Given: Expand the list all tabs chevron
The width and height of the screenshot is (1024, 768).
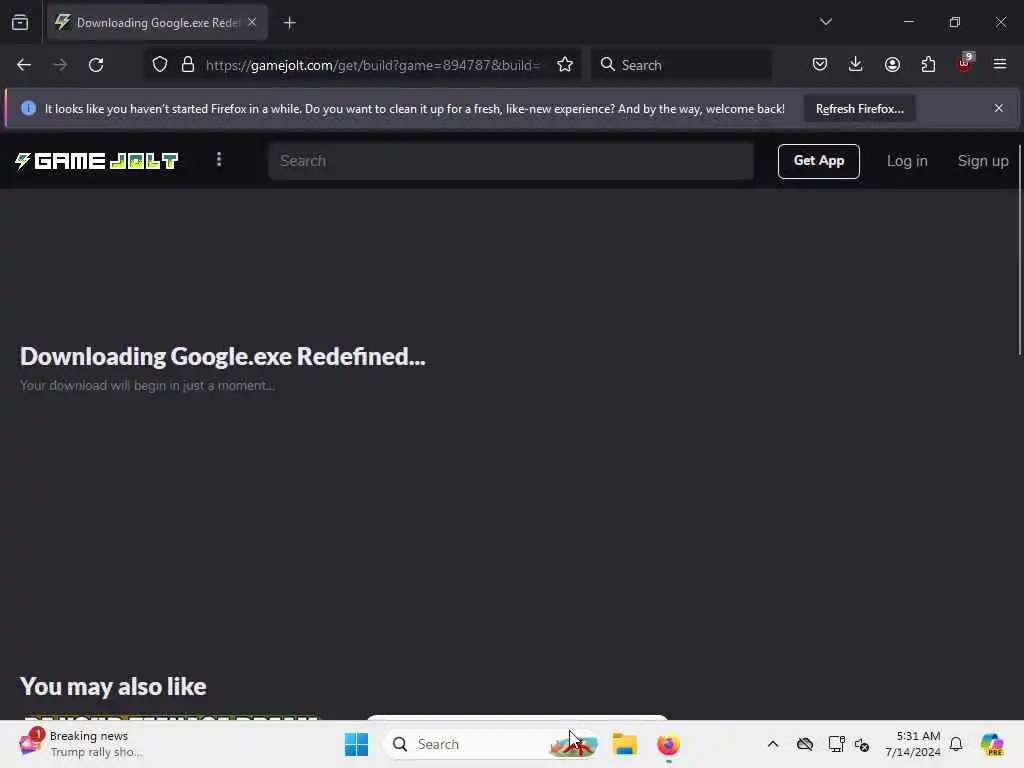Looking at the screenshot, I should point(825,22).
